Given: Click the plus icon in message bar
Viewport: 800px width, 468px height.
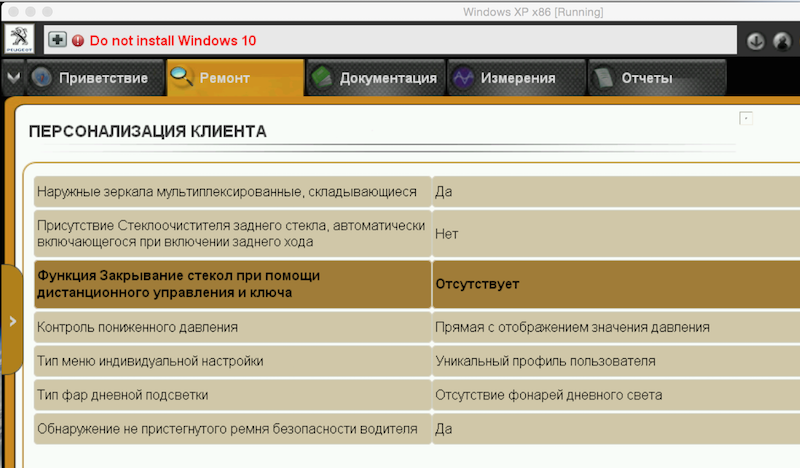Looking at the screenshot, I should click(x=58, y=39).
